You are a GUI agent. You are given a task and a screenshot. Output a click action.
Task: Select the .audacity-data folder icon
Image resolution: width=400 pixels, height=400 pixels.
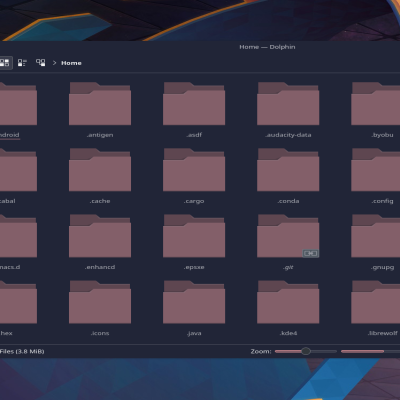click(x=288, y=104)
